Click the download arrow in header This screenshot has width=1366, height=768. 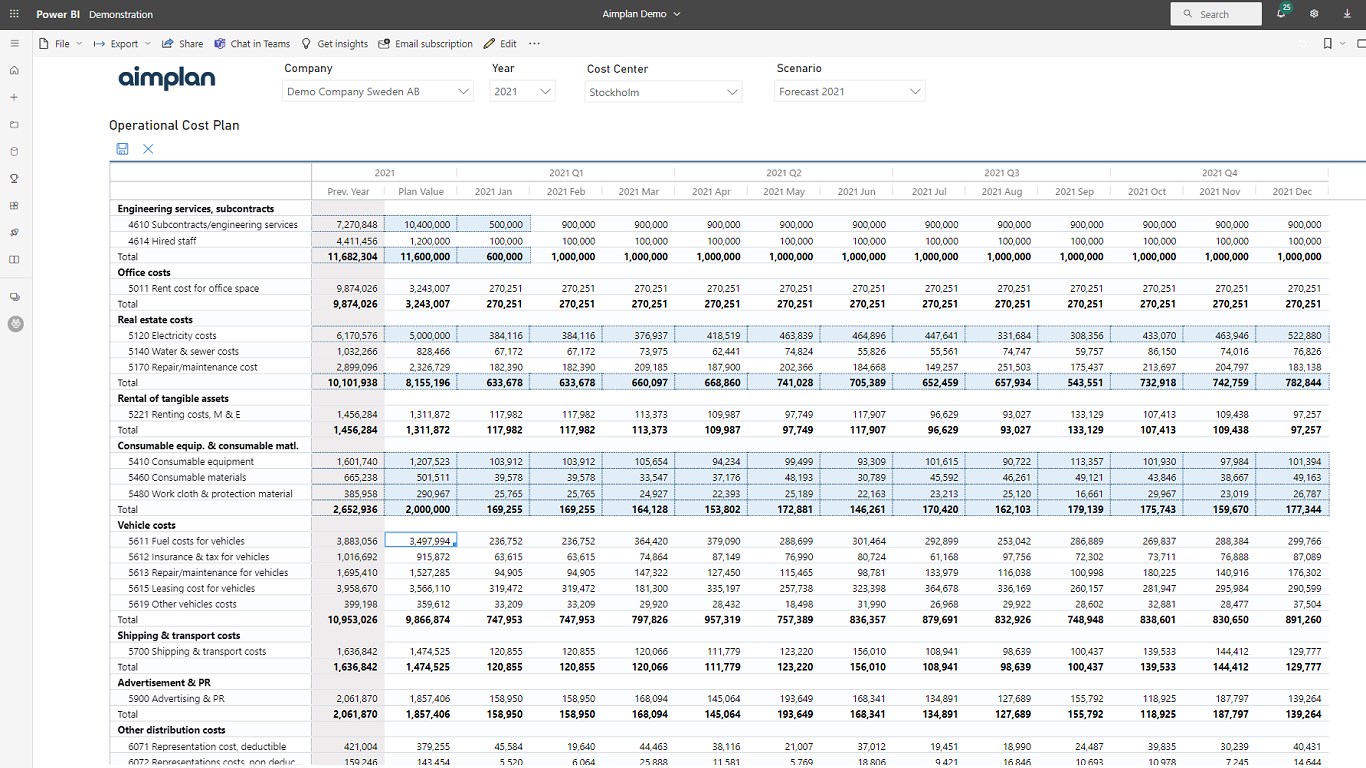coord(1347,14)
